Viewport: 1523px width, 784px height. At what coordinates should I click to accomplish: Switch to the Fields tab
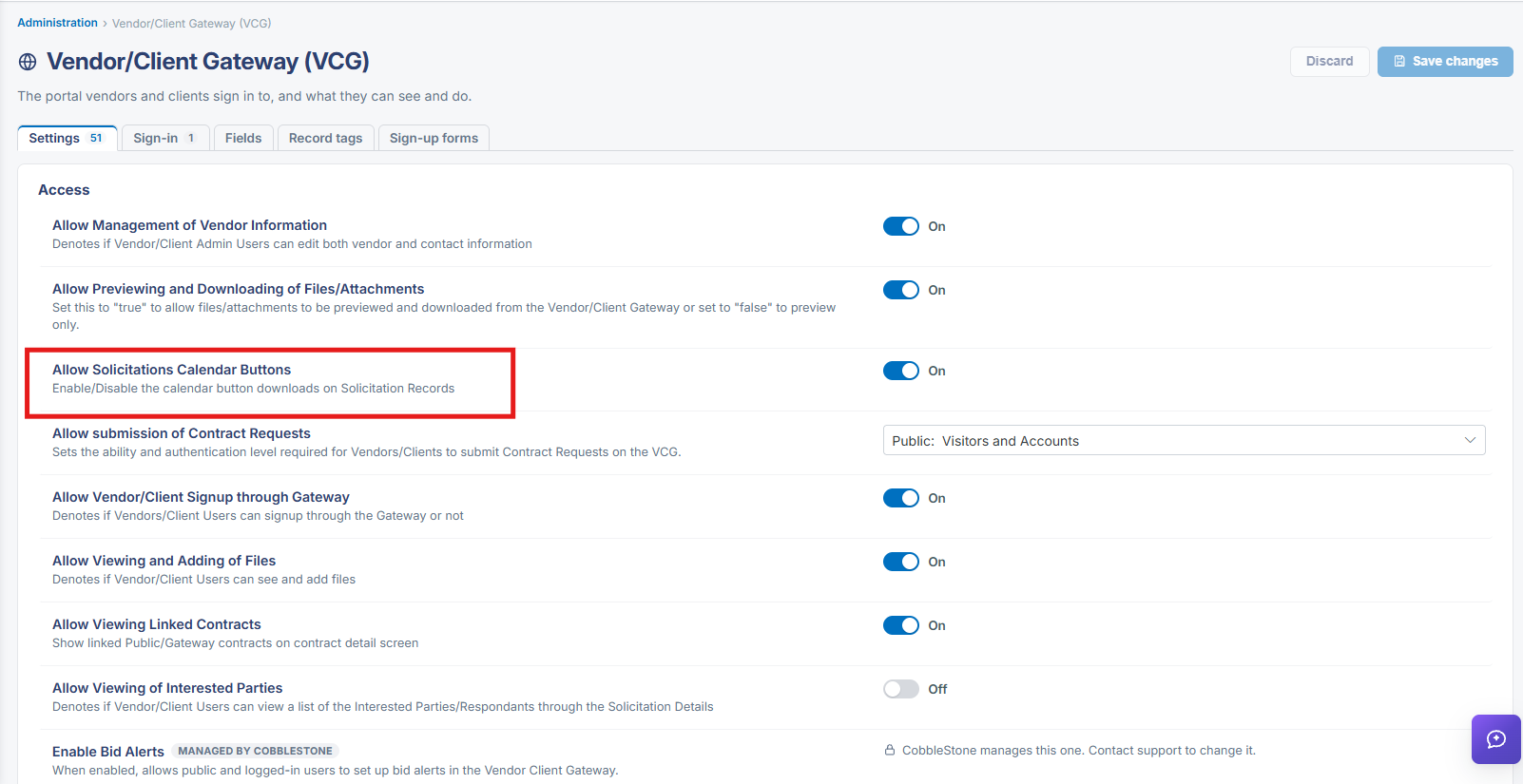243,138
